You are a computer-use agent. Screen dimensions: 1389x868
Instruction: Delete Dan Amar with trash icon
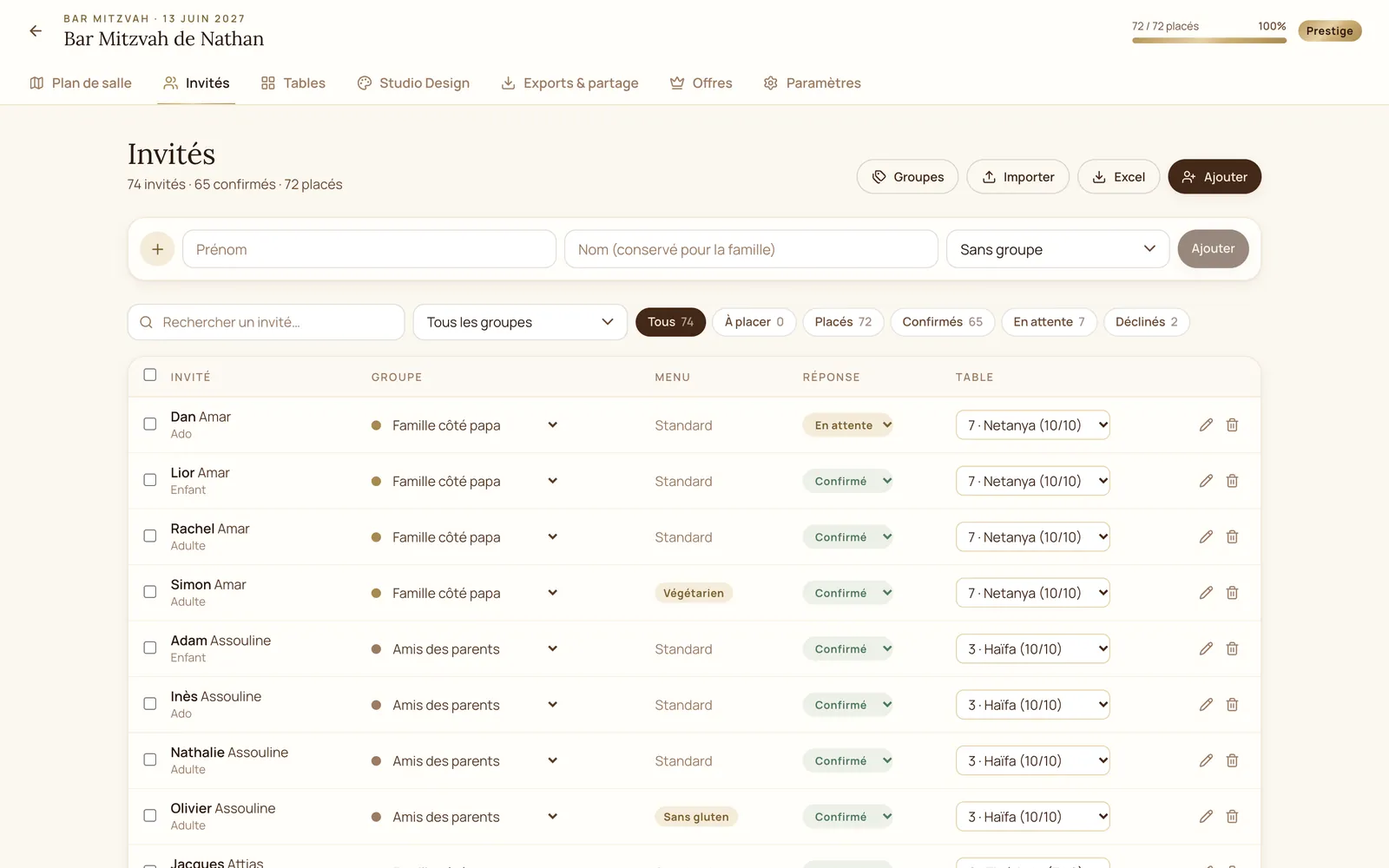1232,425
